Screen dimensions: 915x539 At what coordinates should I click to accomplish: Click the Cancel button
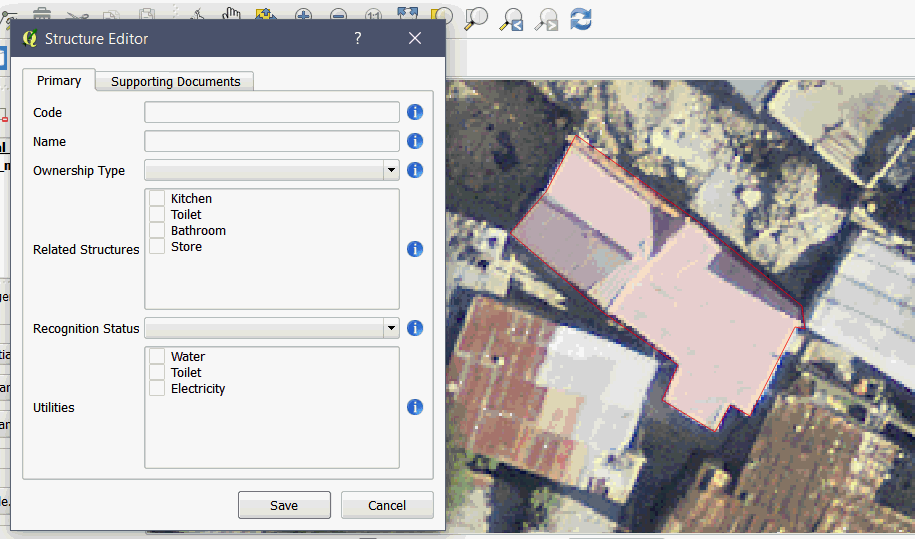(387, 505)
